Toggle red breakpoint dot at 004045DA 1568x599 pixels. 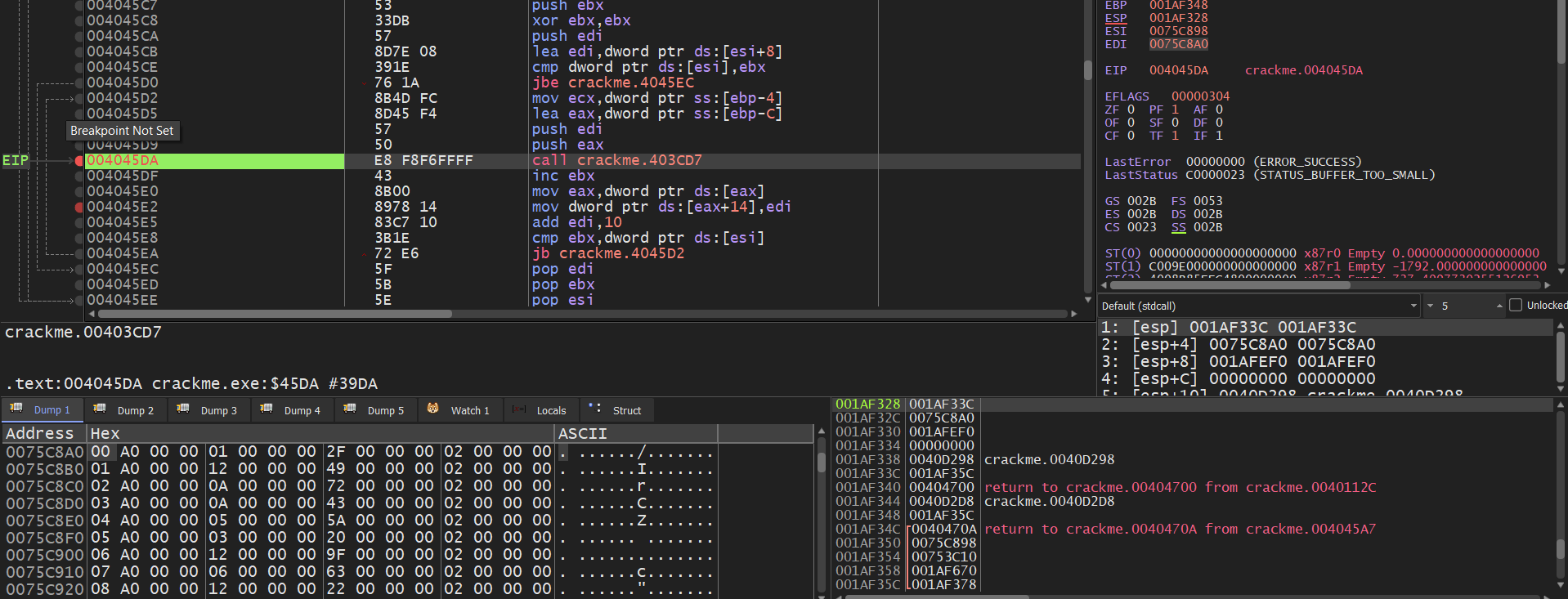tap(79, 161)
